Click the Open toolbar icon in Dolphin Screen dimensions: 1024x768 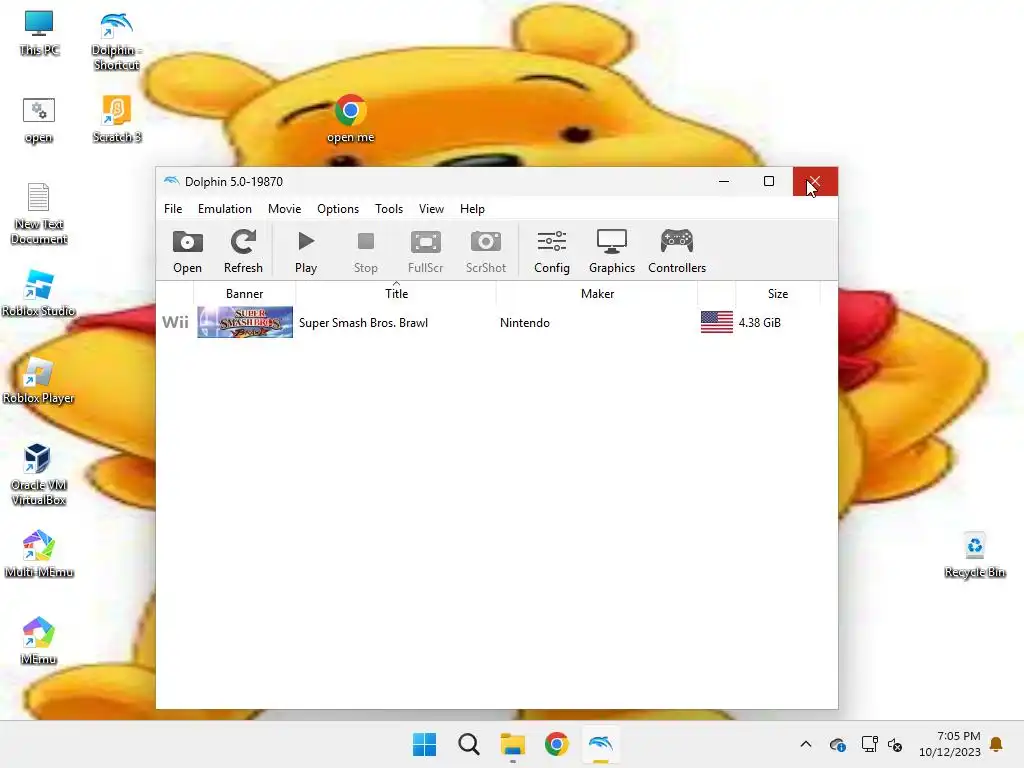click(187, 251)
